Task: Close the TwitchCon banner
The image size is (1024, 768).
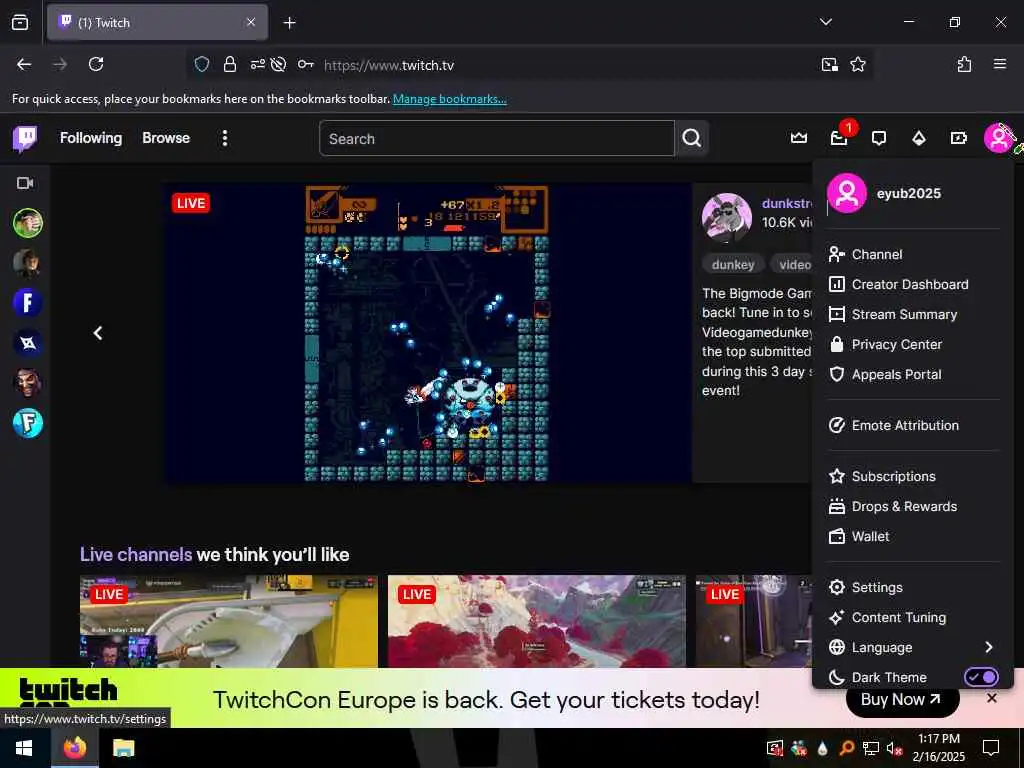Action: click(x=991, y=698)
